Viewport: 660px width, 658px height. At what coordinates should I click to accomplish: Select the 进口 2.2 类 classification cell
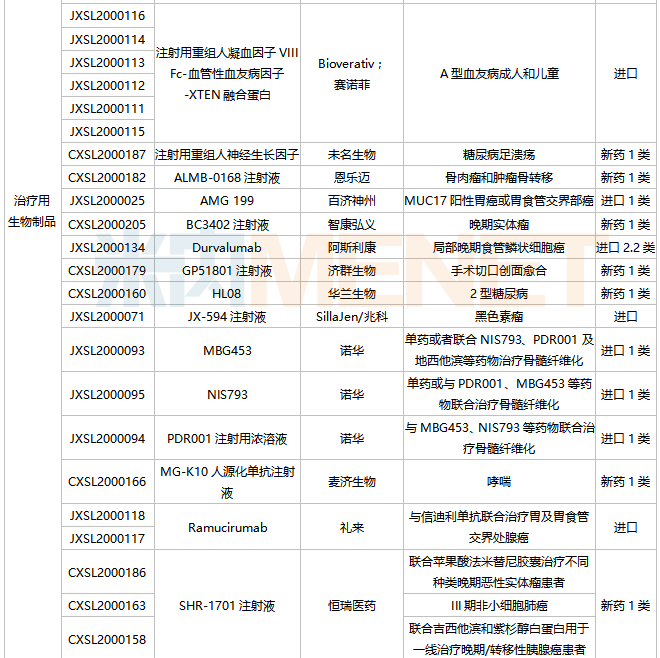click(625, 248)
